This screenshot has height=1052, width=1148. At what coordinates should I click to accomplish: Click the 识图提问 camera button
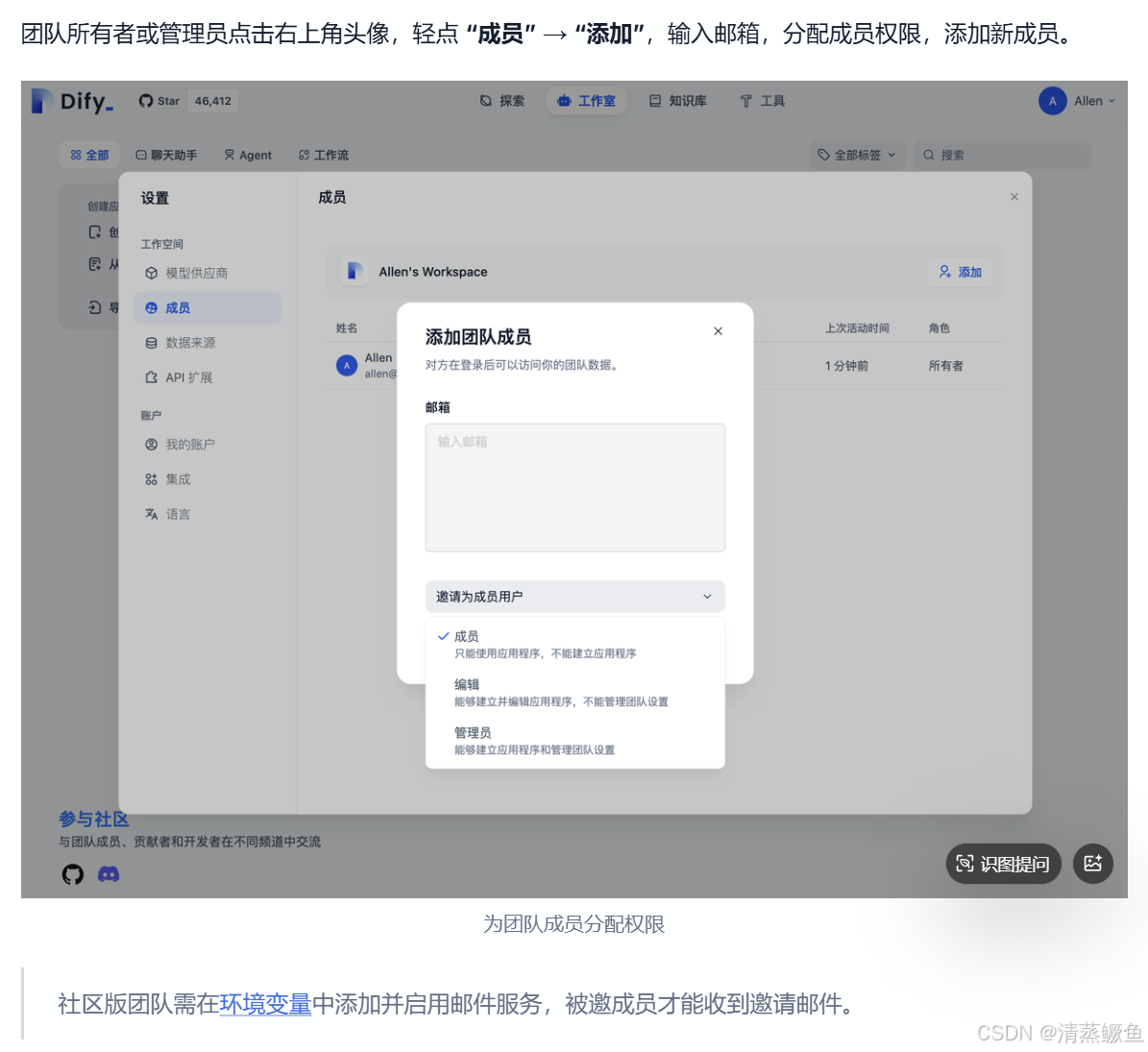(x=1003, y=864)
